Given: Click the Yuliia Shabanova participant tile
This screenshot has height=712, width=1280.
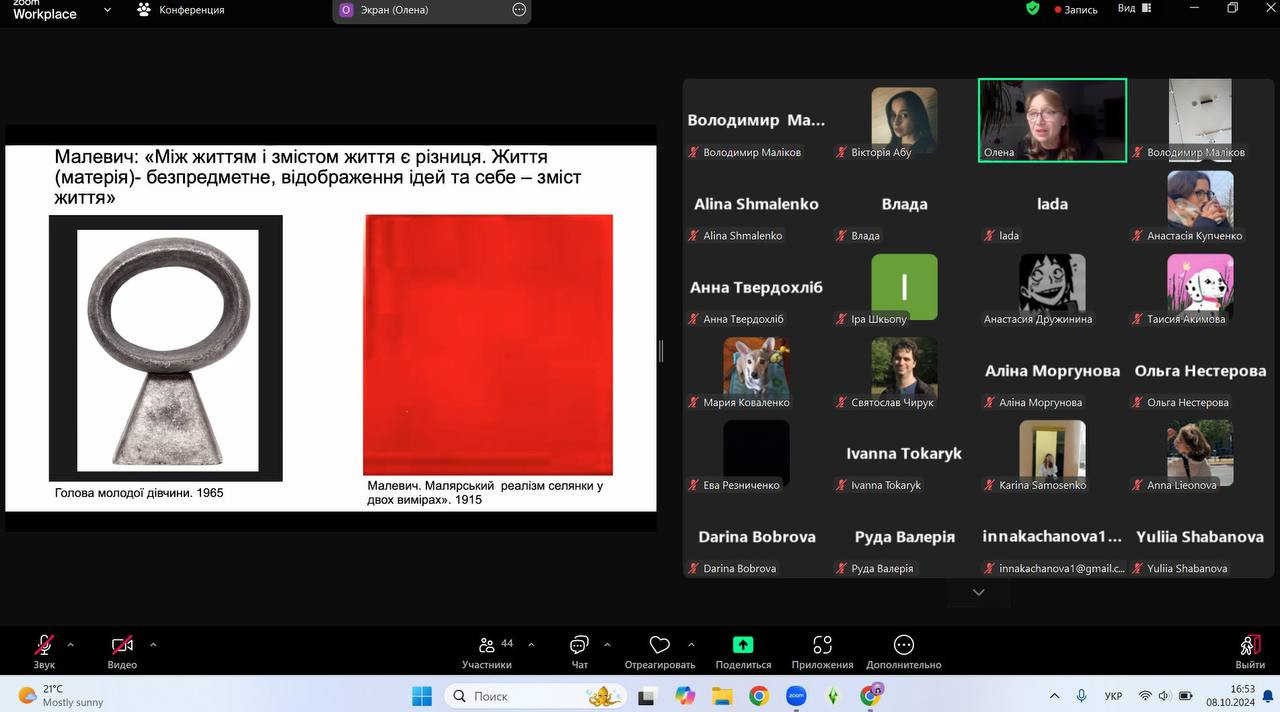Looking at the screenshot, I should pyautogui.click(x=1200, y=536).
